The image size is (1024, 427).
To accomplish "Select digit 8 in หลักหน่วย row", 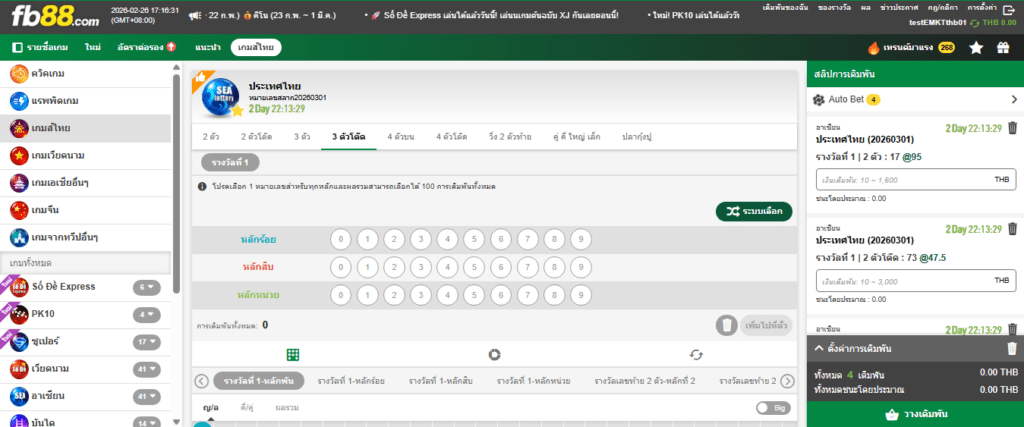I will pos(554,294).
